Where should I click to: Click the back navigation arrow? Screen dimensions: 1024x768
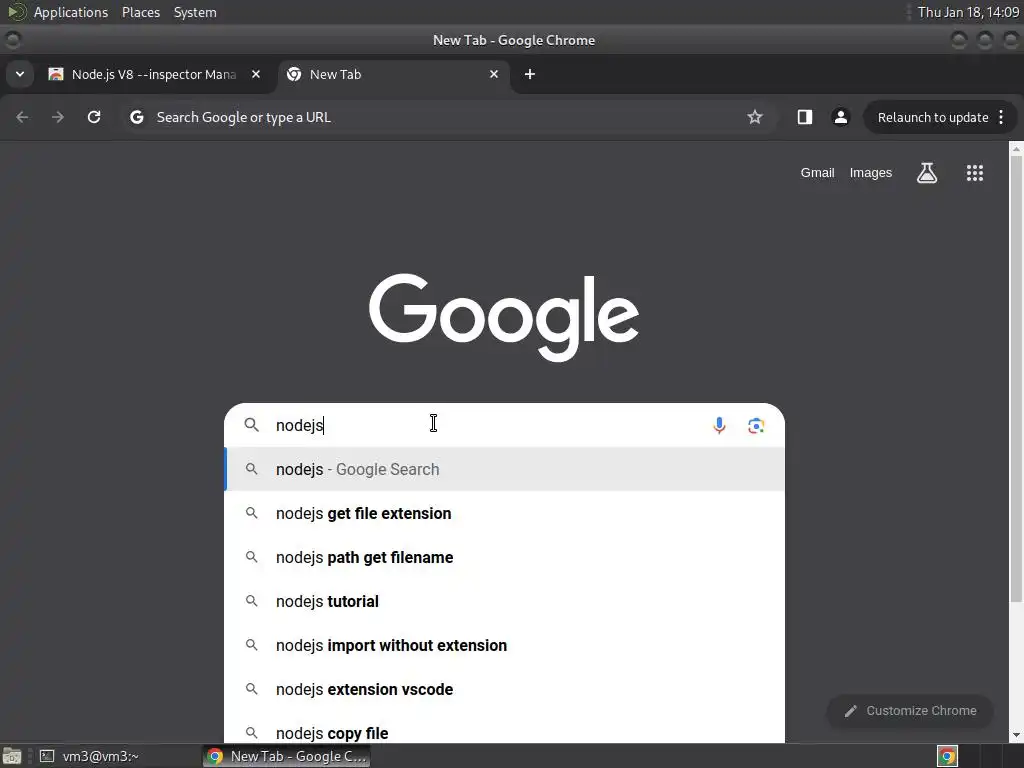click(x=22, y=117)
